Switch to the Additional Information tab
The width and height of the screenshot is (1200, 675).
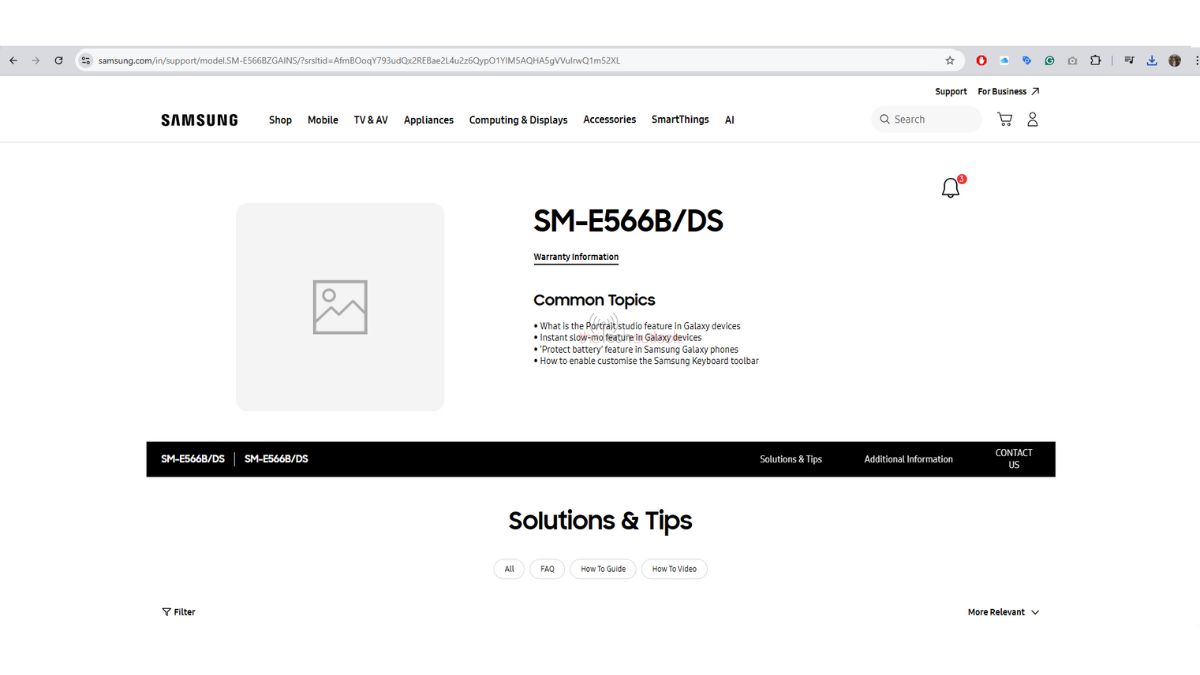tap(908, 459)
